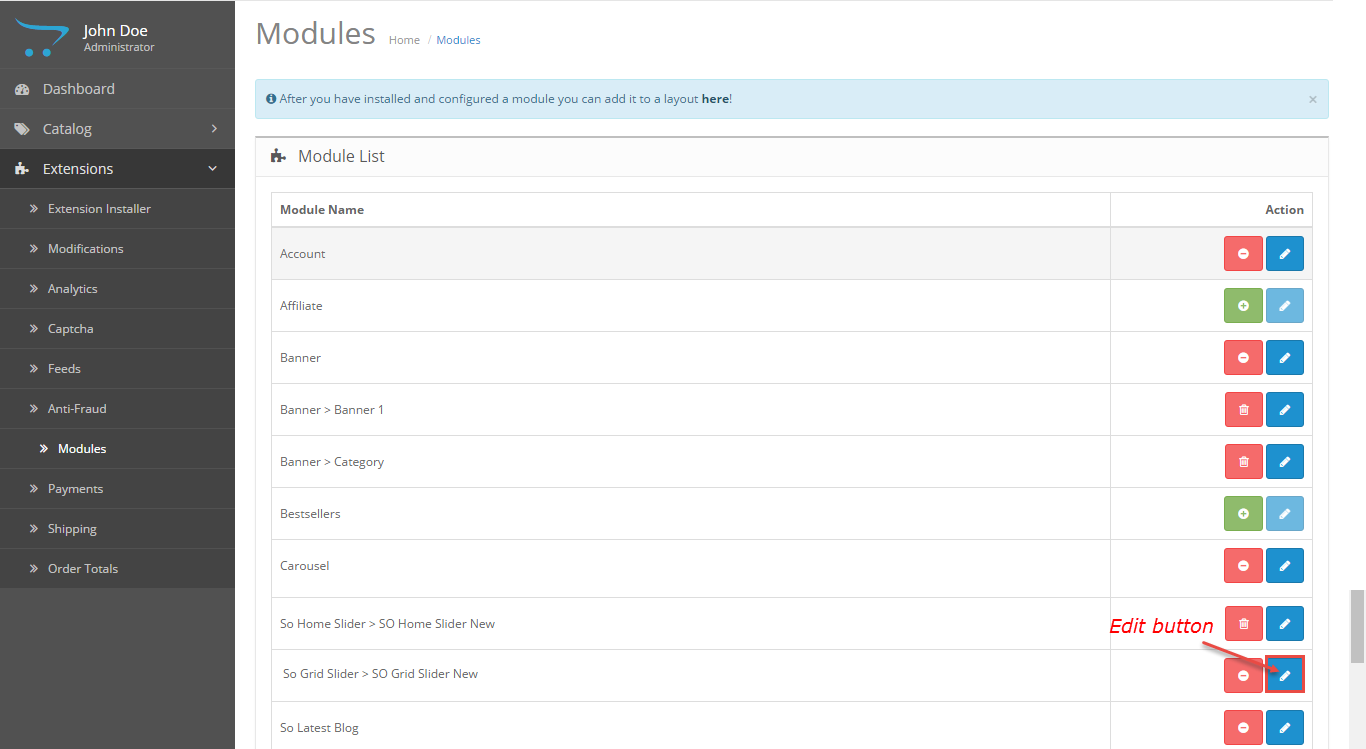Open the Dashboard page
Viewport: 1366px width, 749px height.
point(79,89)
